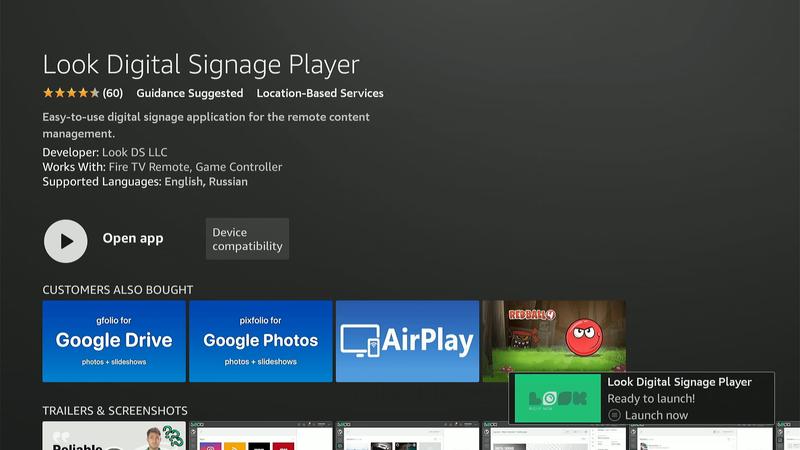Click the Look Digital Signage Player title

click(x=201, y=65)
